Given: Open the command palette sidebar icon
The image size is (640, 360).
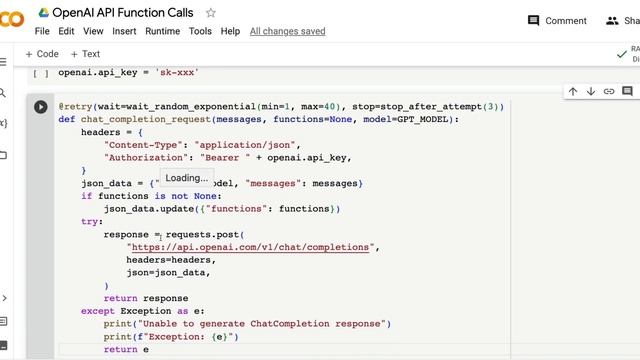Looking at the screenshot, I should coord(3,322).
